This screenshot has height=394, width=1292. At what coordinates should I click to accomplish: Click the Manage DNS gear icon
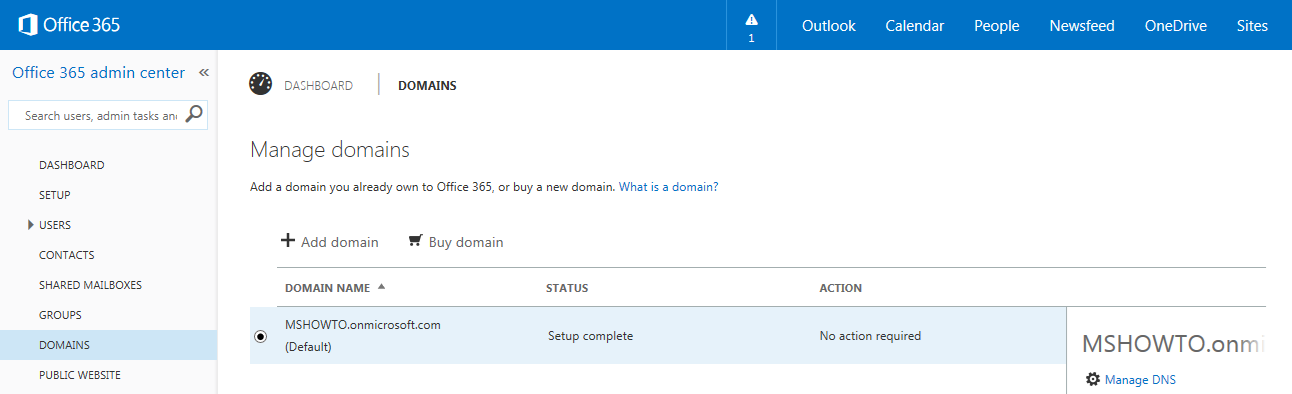(1093, 379)
